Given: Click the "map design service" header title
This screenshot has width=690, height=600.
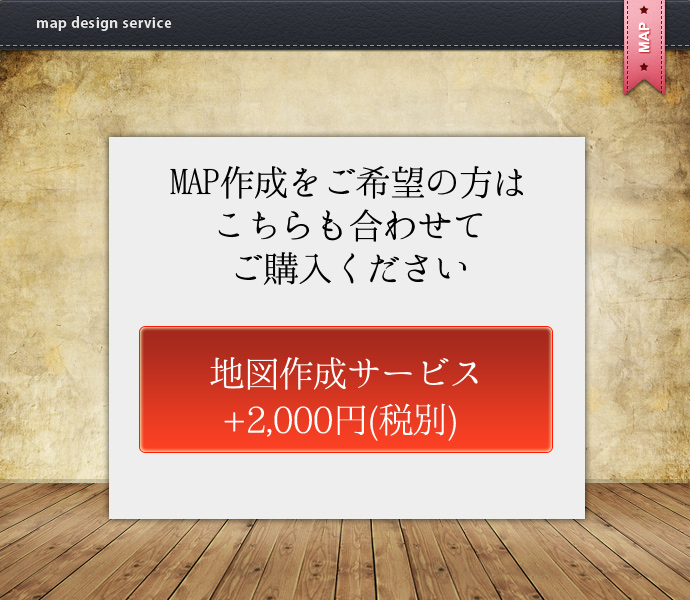Looking at the screenshot, I should [103, 23].
